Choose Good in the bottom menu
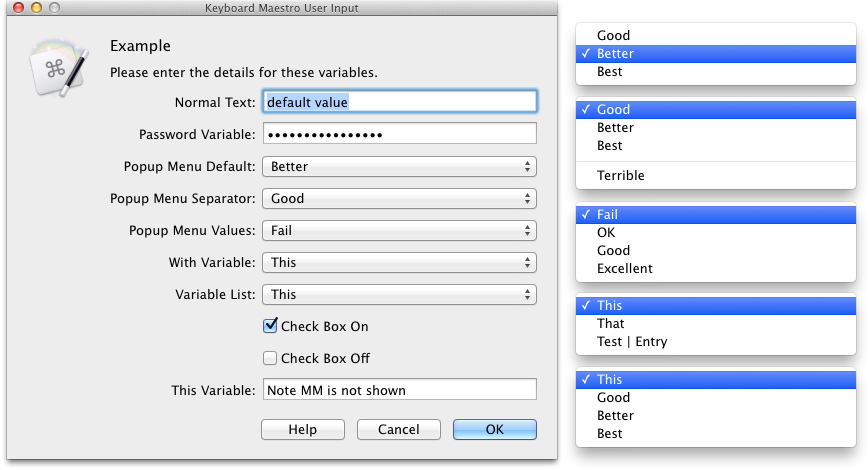868x470 pixels. (716, 398)
